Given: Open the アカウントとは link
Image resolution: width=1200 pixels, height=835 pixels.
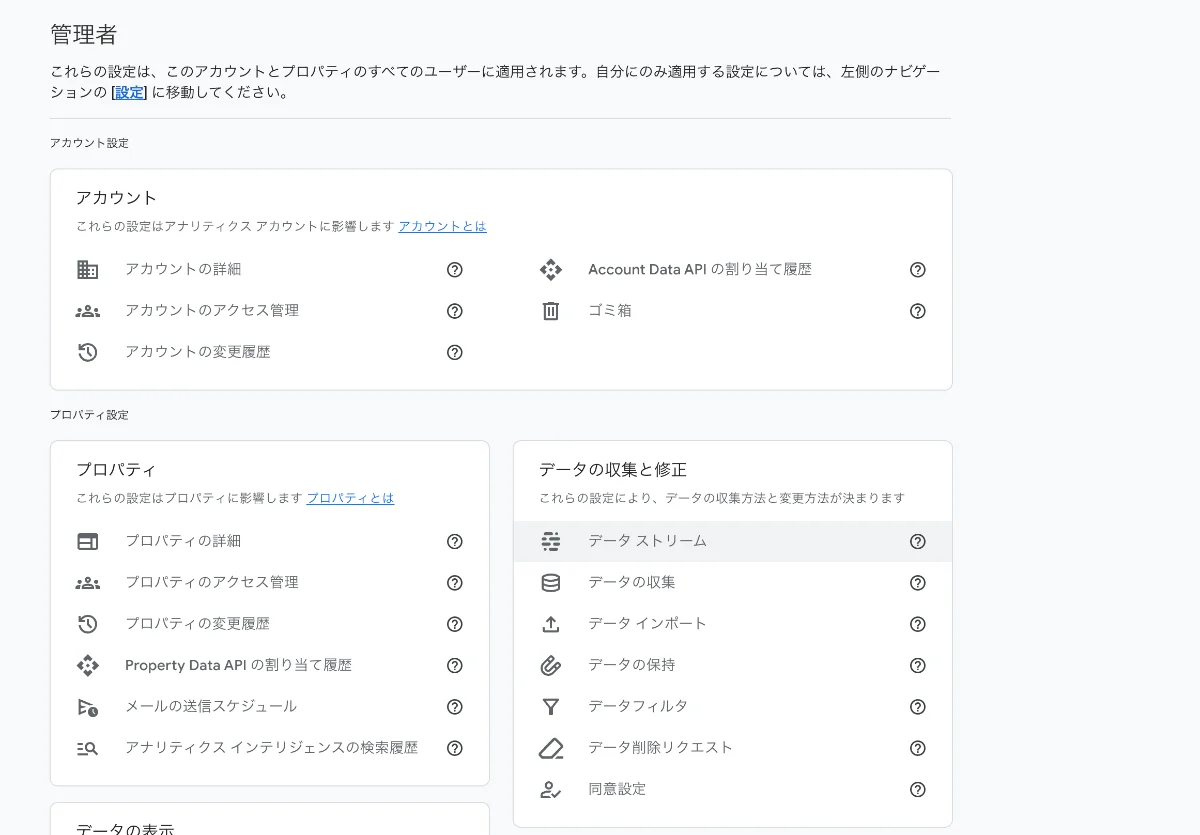Looking at the screenshot, I should tap(442, 227).
